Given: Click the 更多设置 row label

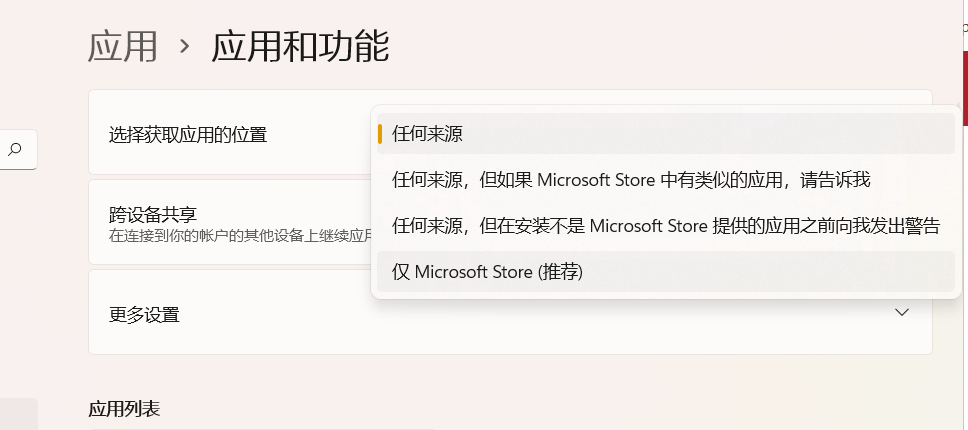Looking at the screenshot, I should click(x=144, y=314).
